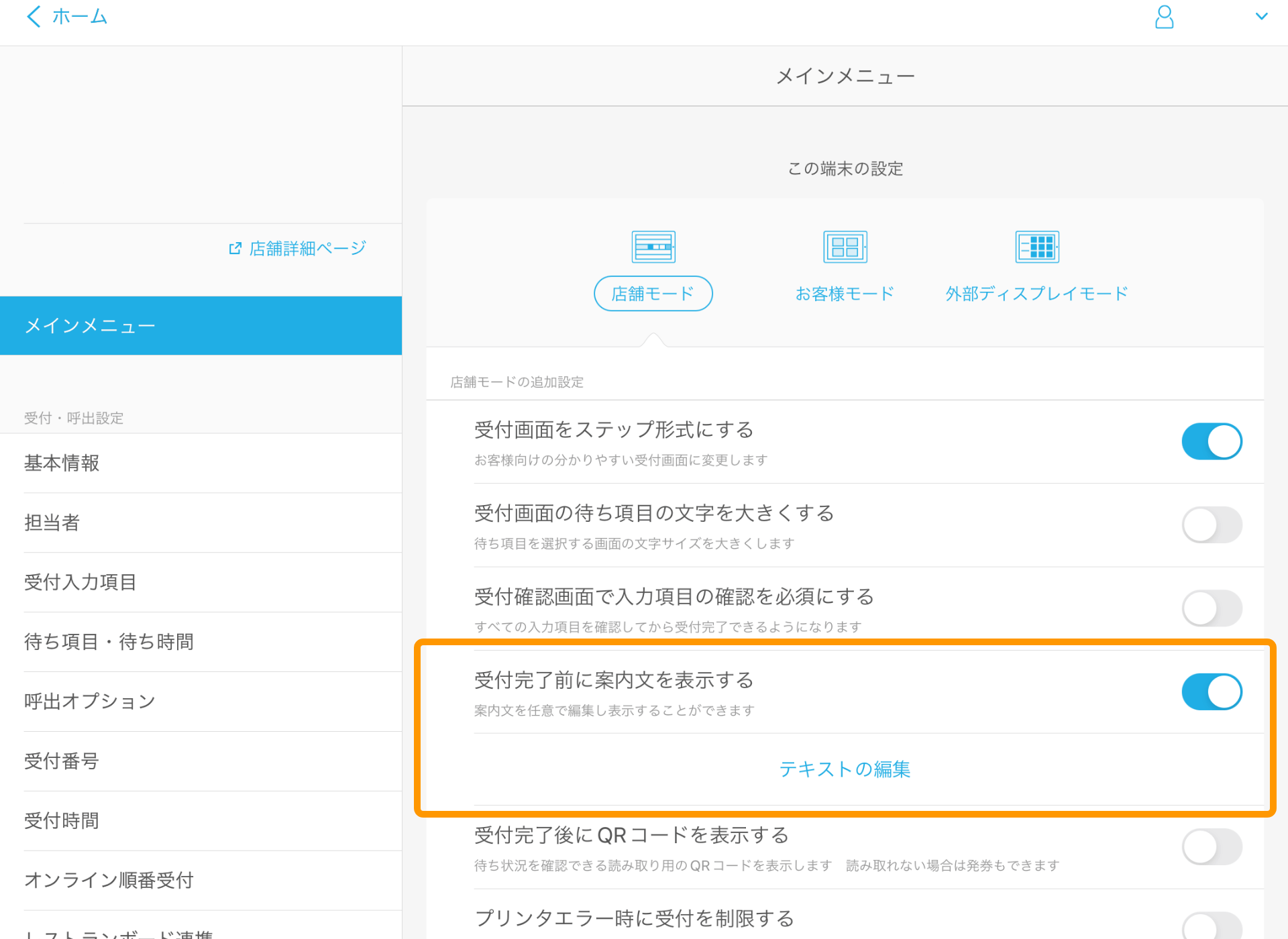Enable 受付完了後にQRコードを表示する toggle
The image size is (1288, 939).
pyautogui.click(x=1212, y=846)
